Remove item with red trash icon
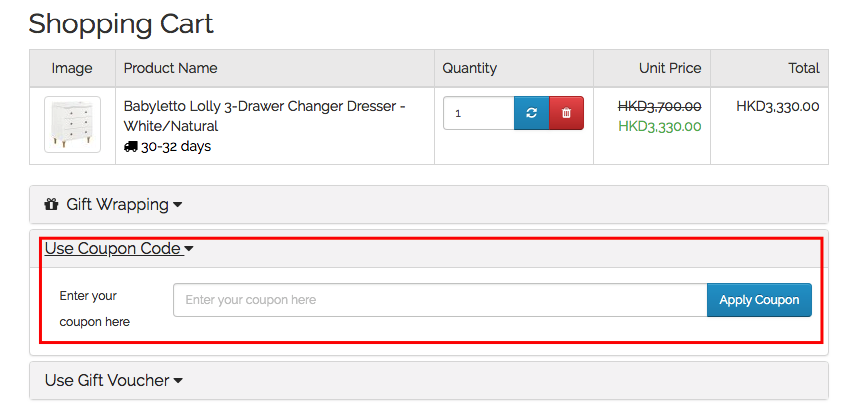The image size is (858, 403). (x=566, y=113)
